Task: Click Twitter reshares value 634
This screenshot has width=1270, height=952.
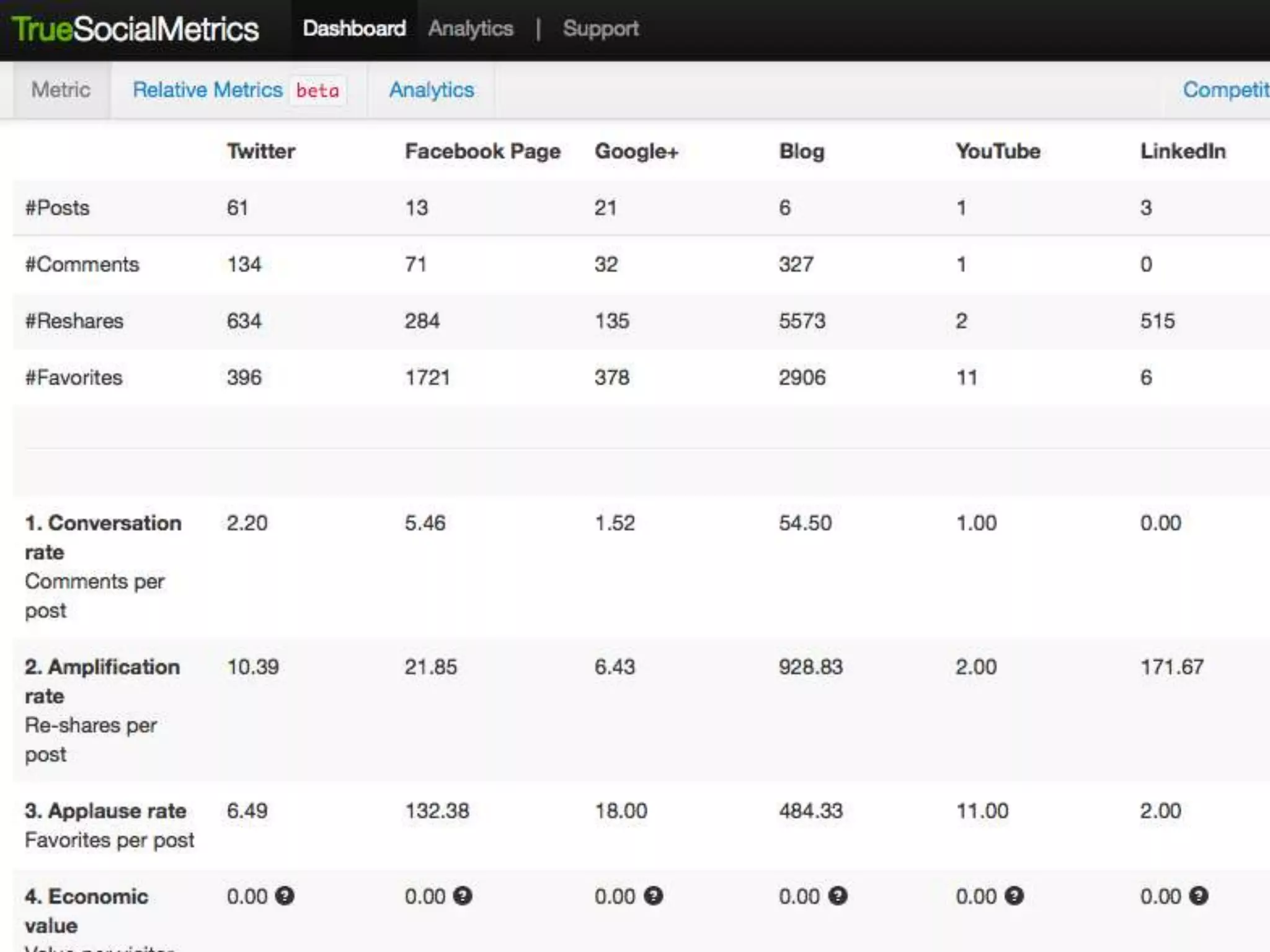Action: coord(244,321)
